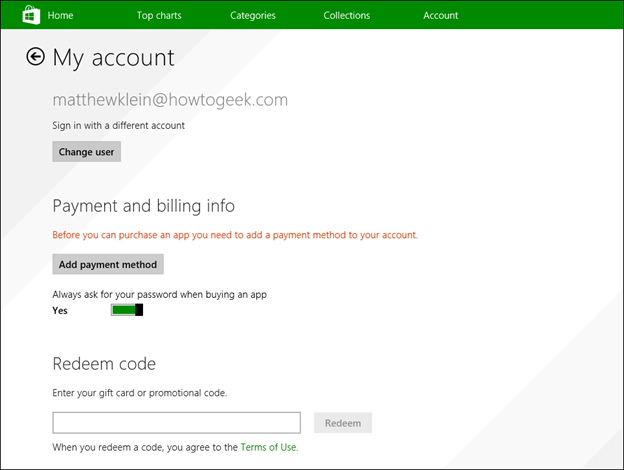The width and height of the screenshot is (624, 470).
Task: Toggle the always ask for password switch
Action: (x=127, y=310)
